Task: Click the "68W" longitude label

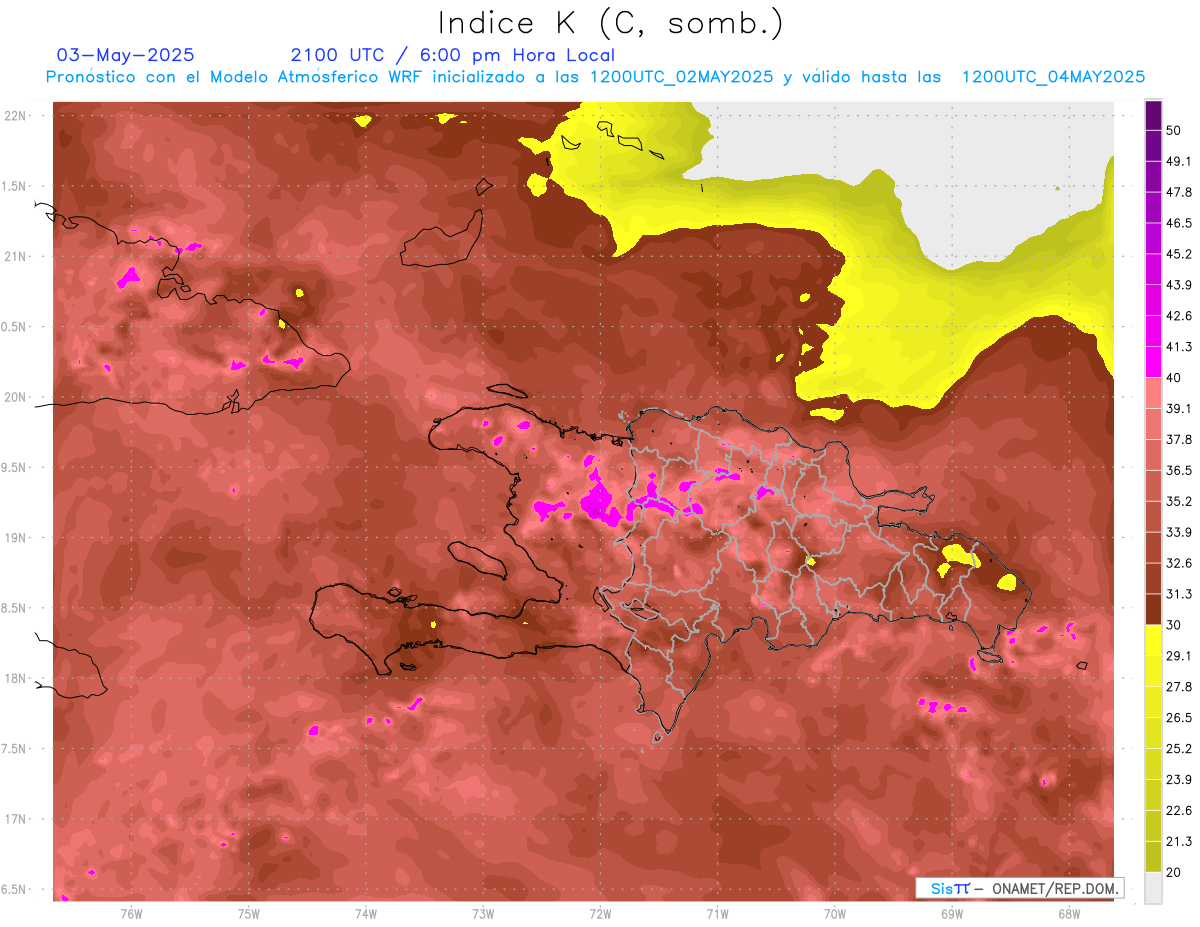Action: (x=1069, y=912)
